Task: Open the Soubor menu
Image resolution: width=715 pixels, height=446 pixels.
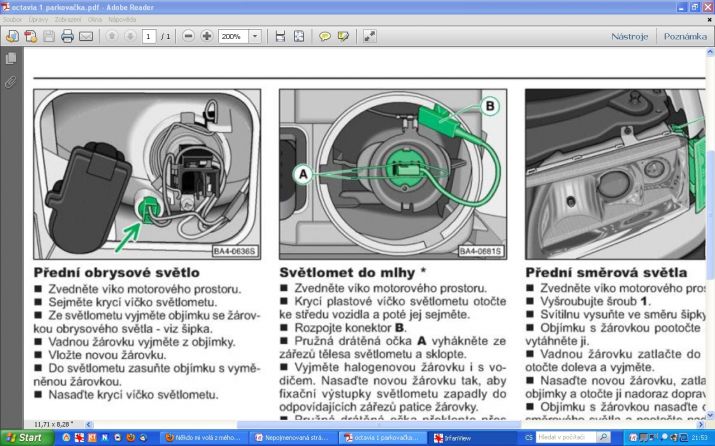Action: (x=12, y=20)
